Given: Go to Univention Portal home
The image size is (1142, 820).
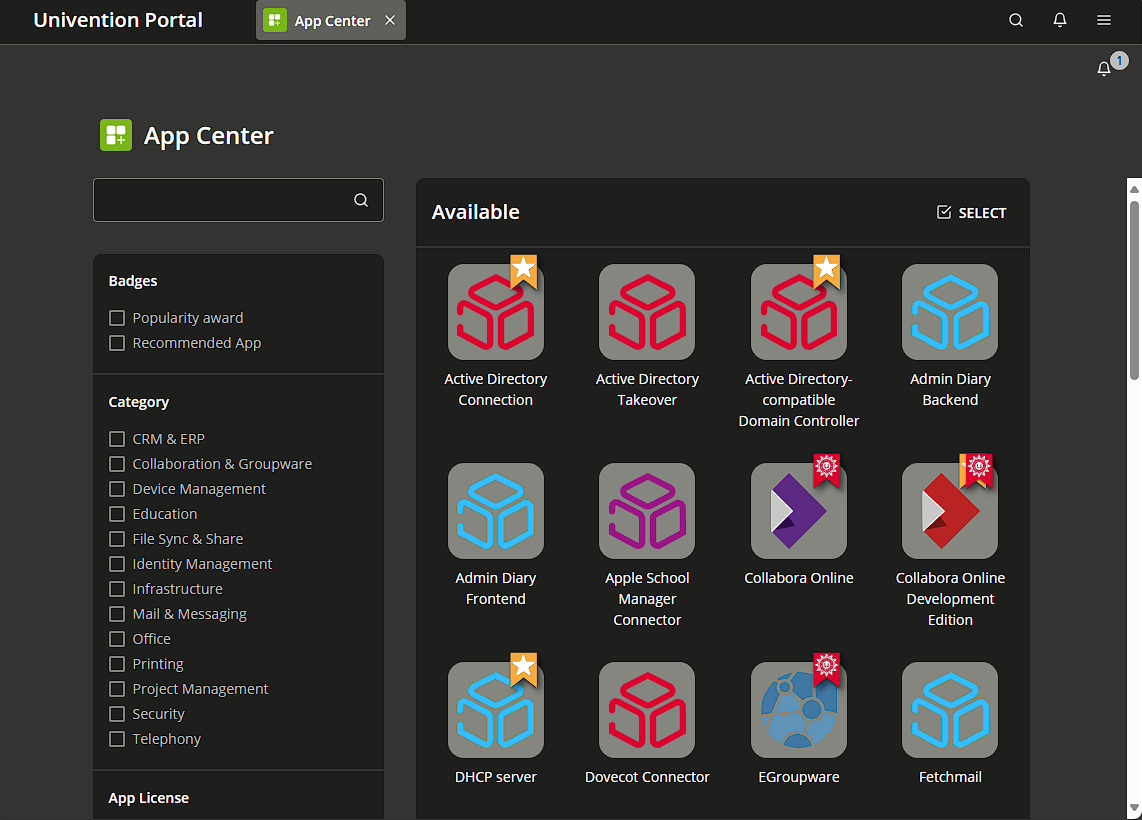Looking at the screenshot, I should [118, 20].
